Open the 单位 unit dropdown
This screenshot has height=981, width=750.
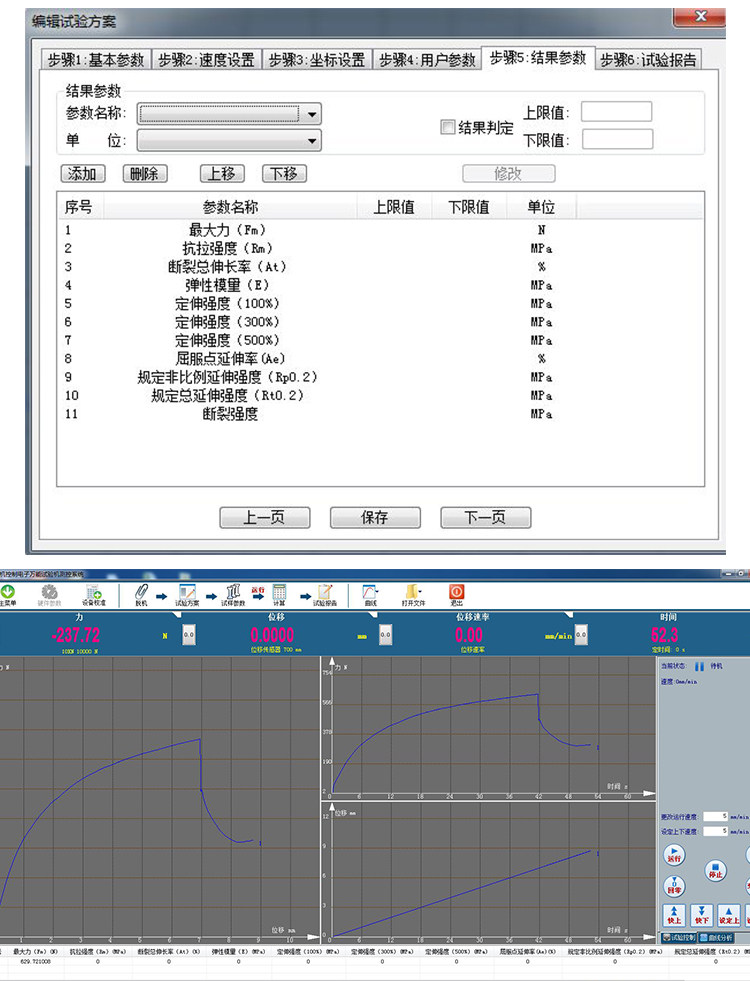(x=229, y=140)
